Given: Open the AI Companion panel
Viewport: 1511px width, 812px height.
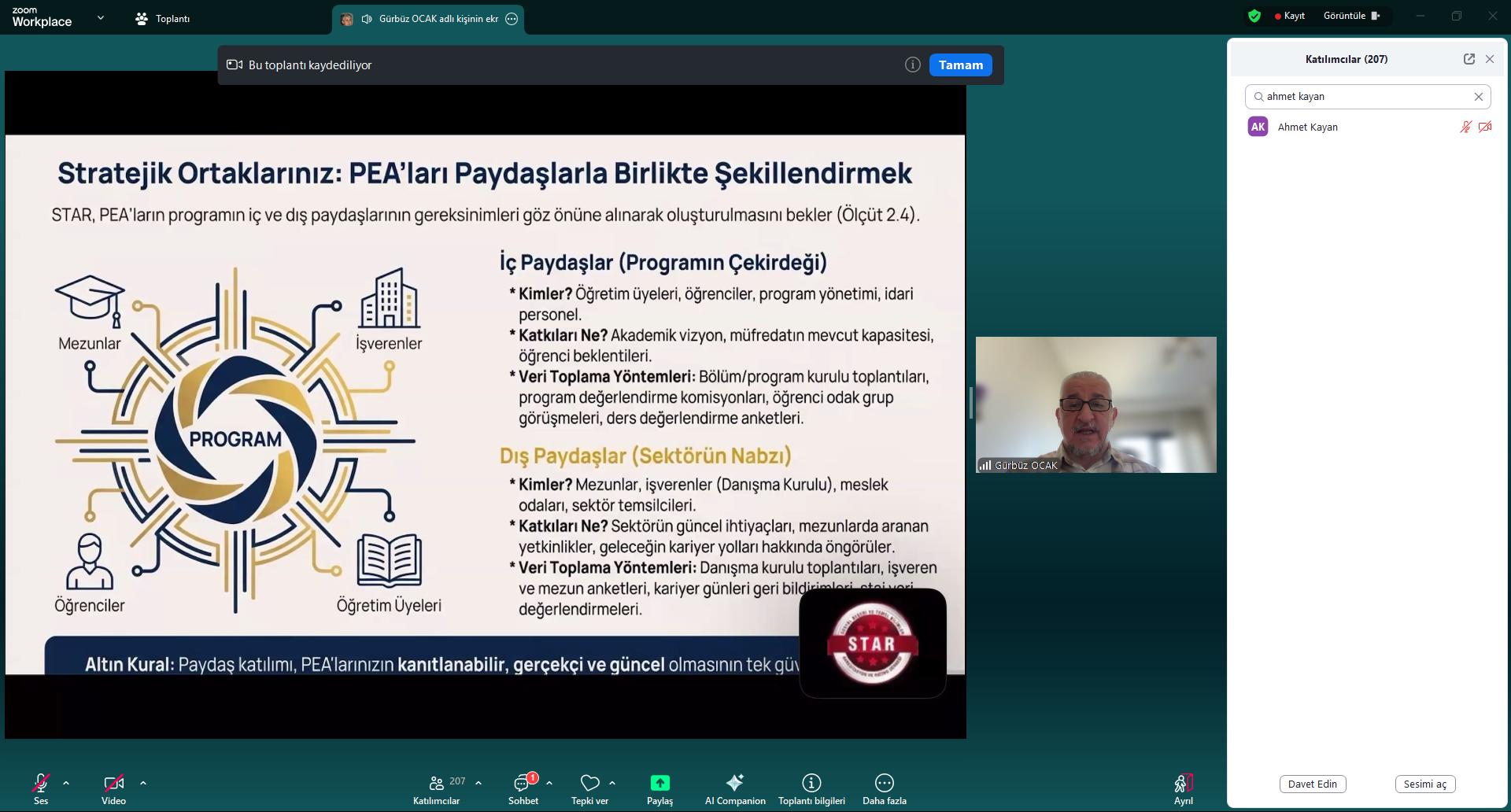Looking at the screenshot, I should point(734,788).
